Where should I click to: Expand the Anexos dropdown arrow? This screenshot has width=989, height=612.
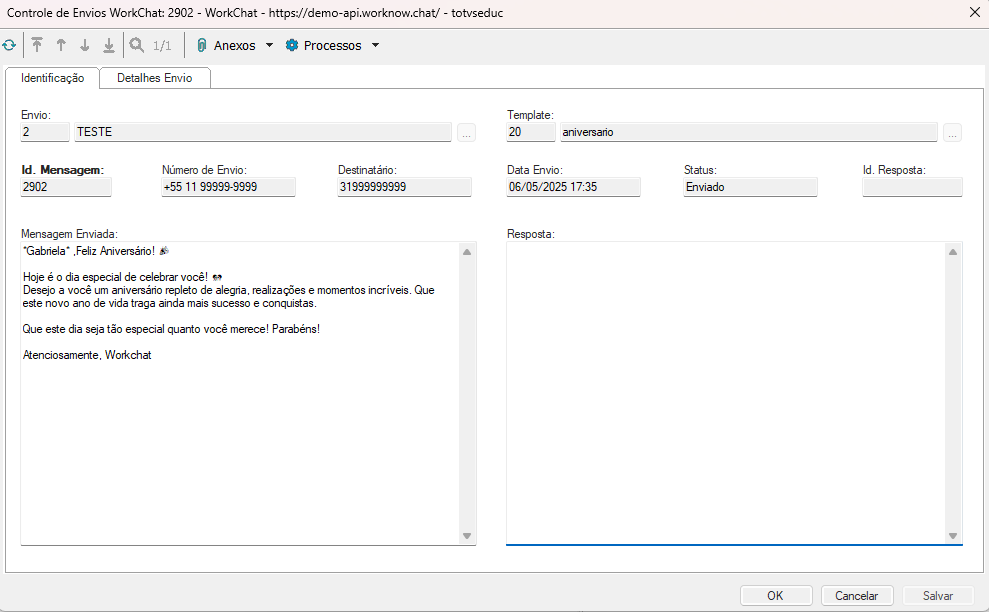pyautogui.click(x=269, y=45)
